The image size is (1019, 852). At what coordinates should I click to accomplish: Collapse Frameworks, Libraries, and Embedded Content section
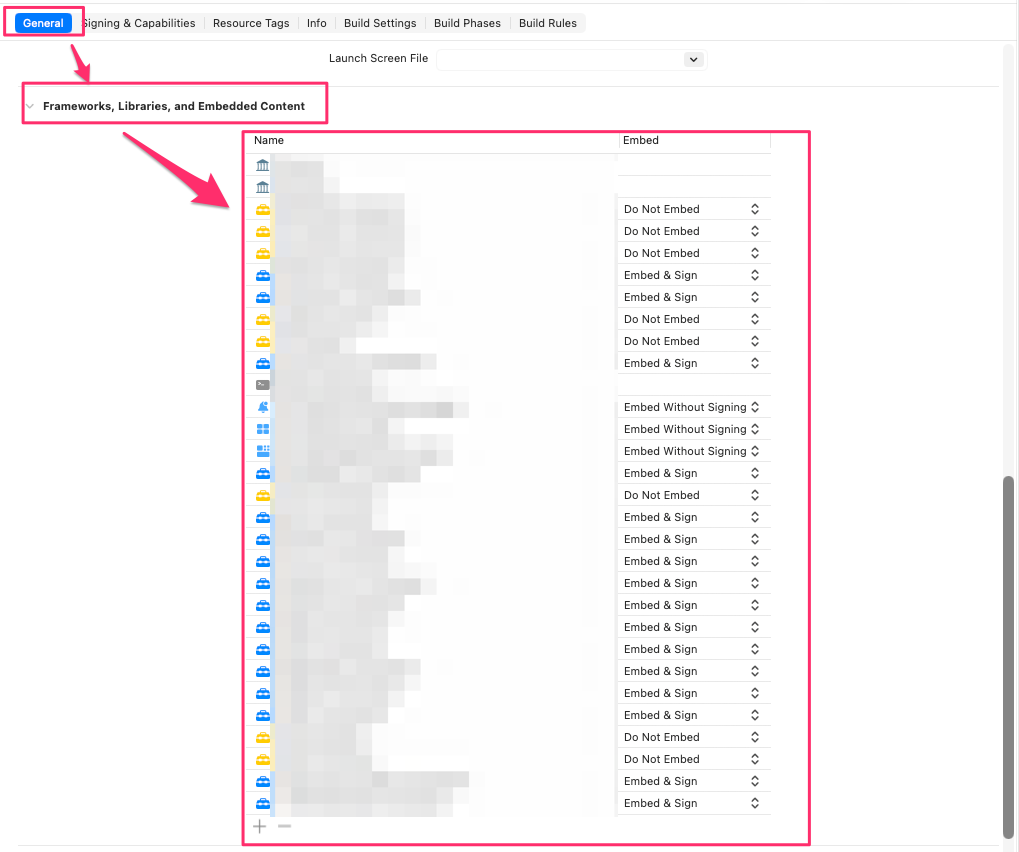point(30,106)
